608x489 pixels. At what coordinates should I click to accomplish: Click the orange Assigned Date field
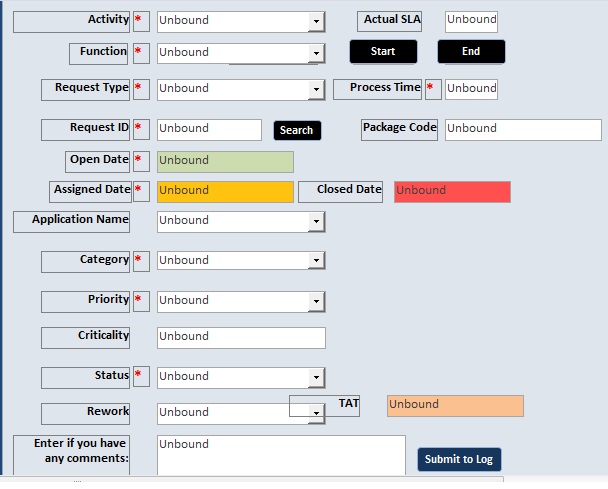click(x=225, y=192)
